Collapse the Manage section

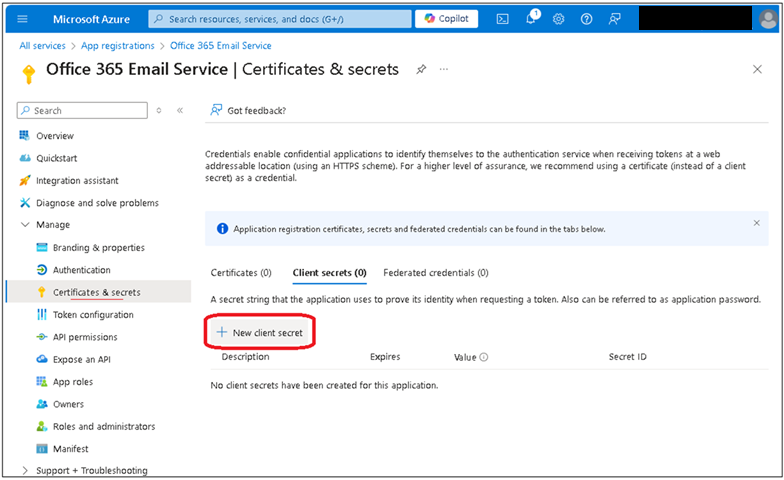24,224
